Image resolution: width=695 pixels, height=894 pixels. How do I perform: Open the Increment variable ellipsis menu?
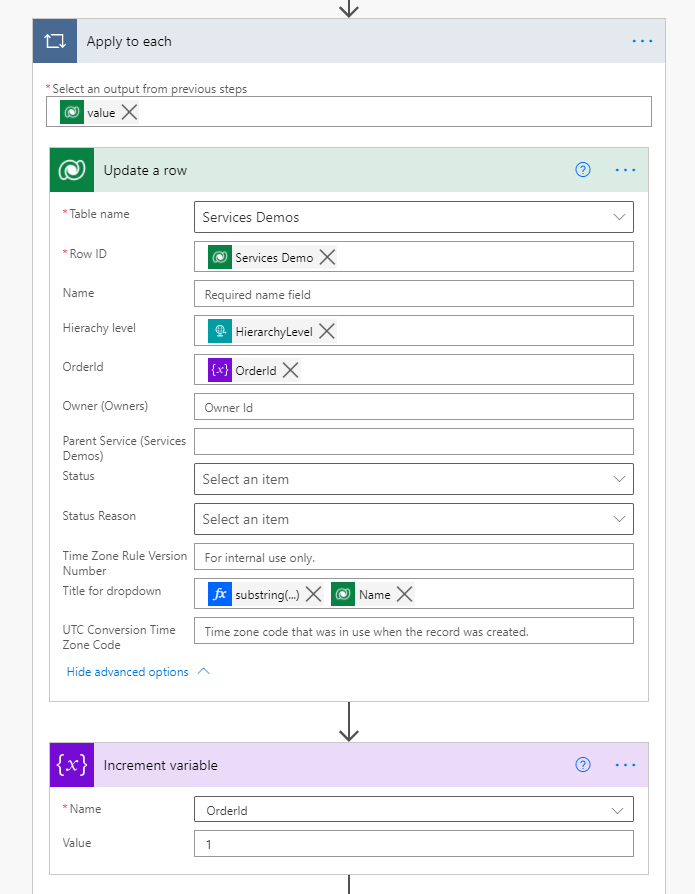[626, 765]
